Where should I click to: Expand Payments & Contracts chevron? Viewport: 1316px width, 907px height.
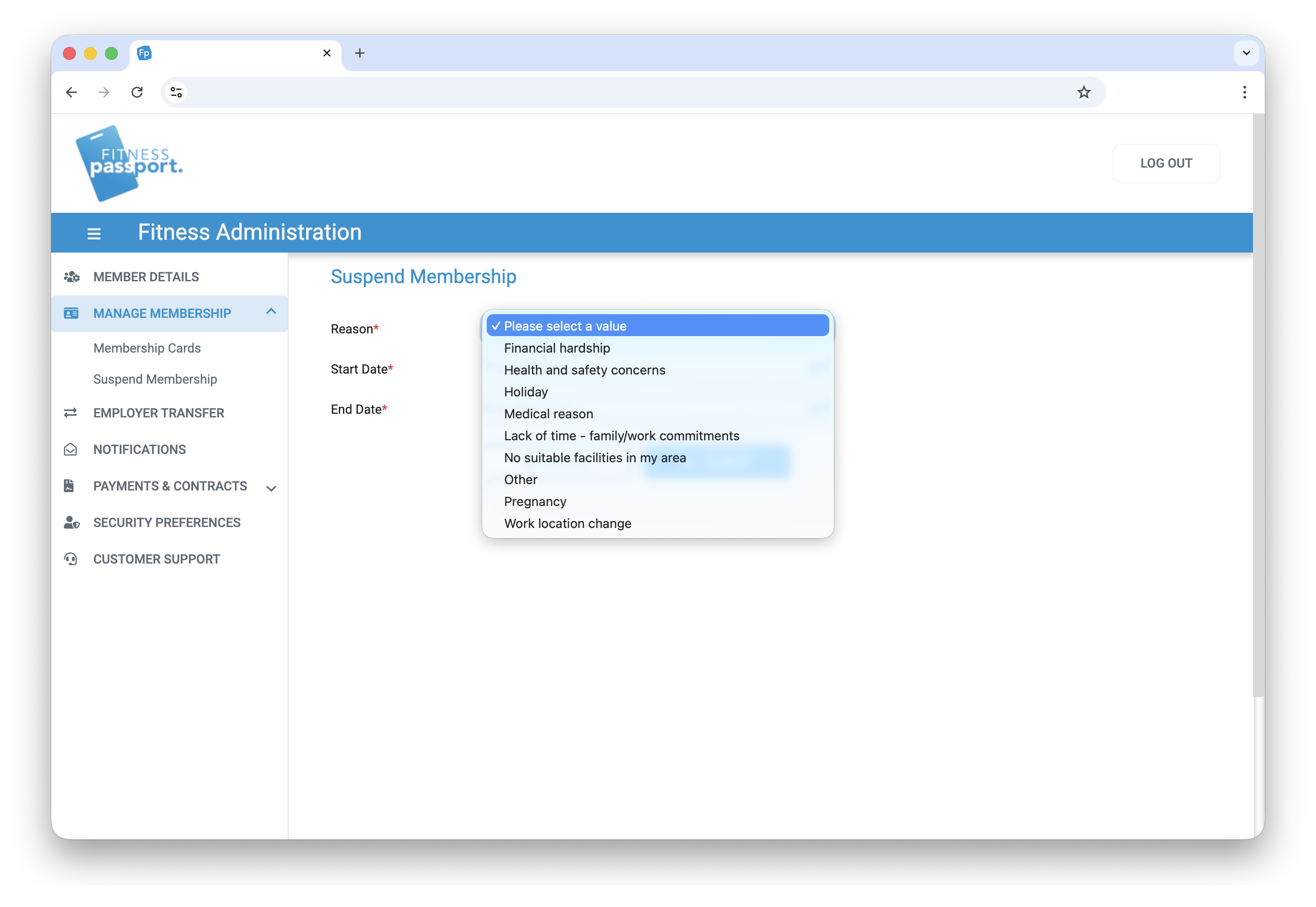click(x=271, y=488)
